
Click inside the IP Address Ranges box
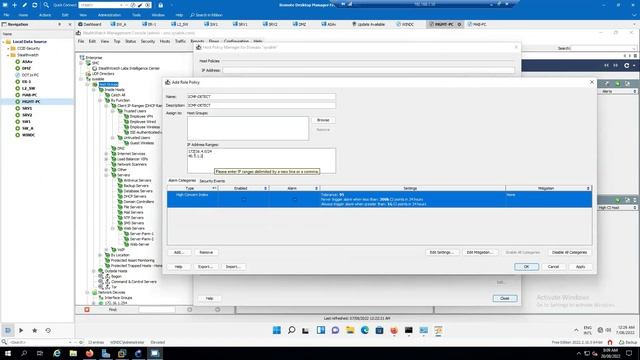tap(261, 160)
